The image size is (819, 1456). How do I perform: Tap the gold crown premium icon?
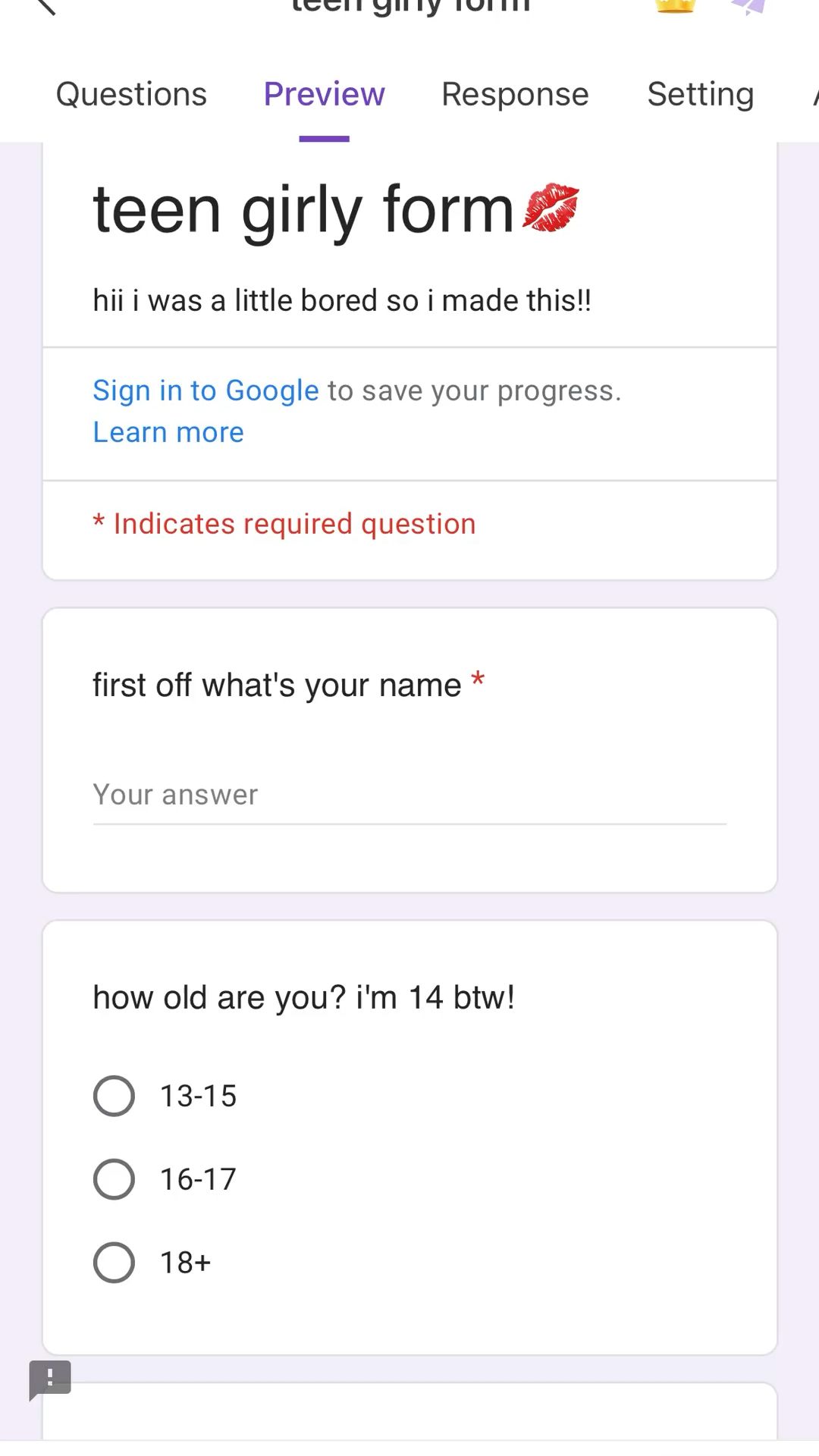click(x=675, y=6)
